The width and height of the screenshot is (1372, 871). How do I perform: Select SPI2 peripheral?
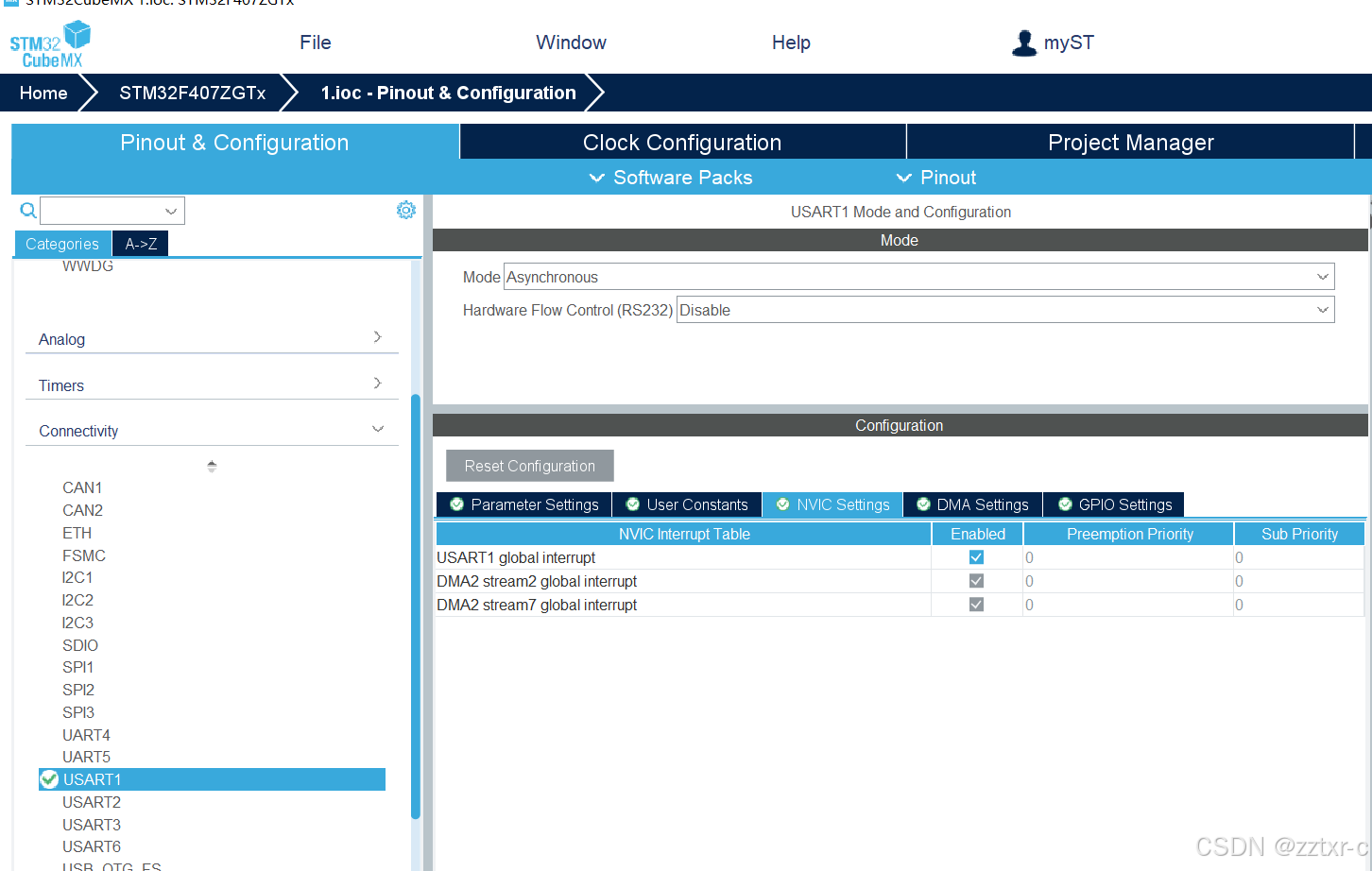[x=78, y=690]
